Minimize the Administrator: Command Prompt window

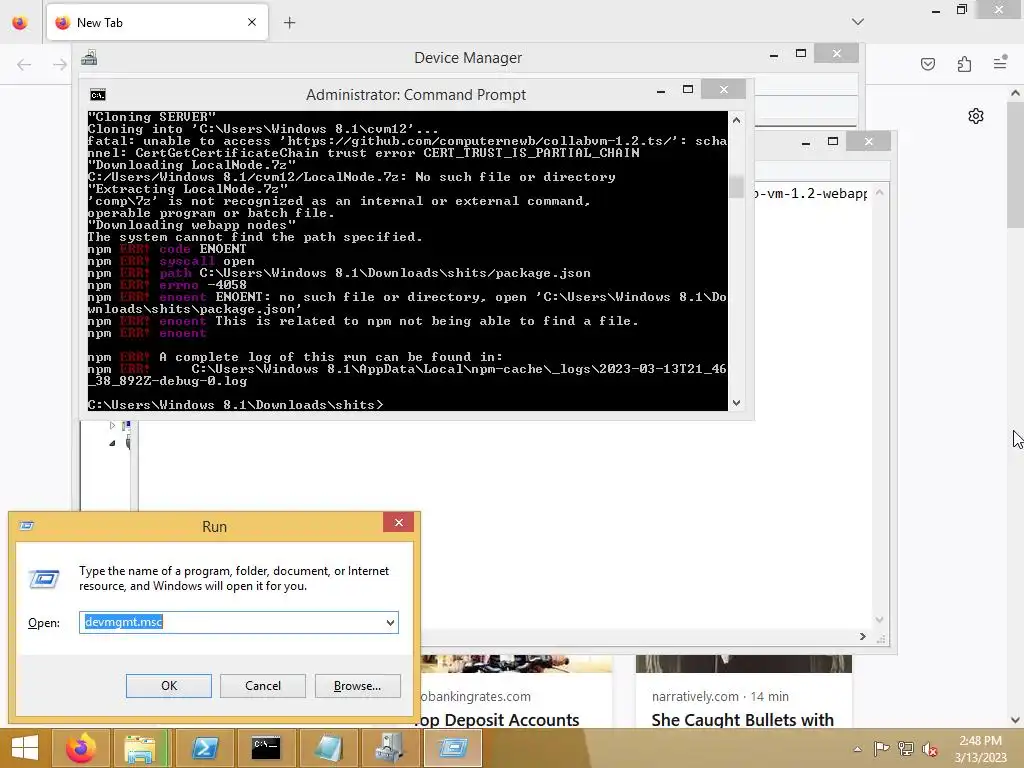point(661,90)
